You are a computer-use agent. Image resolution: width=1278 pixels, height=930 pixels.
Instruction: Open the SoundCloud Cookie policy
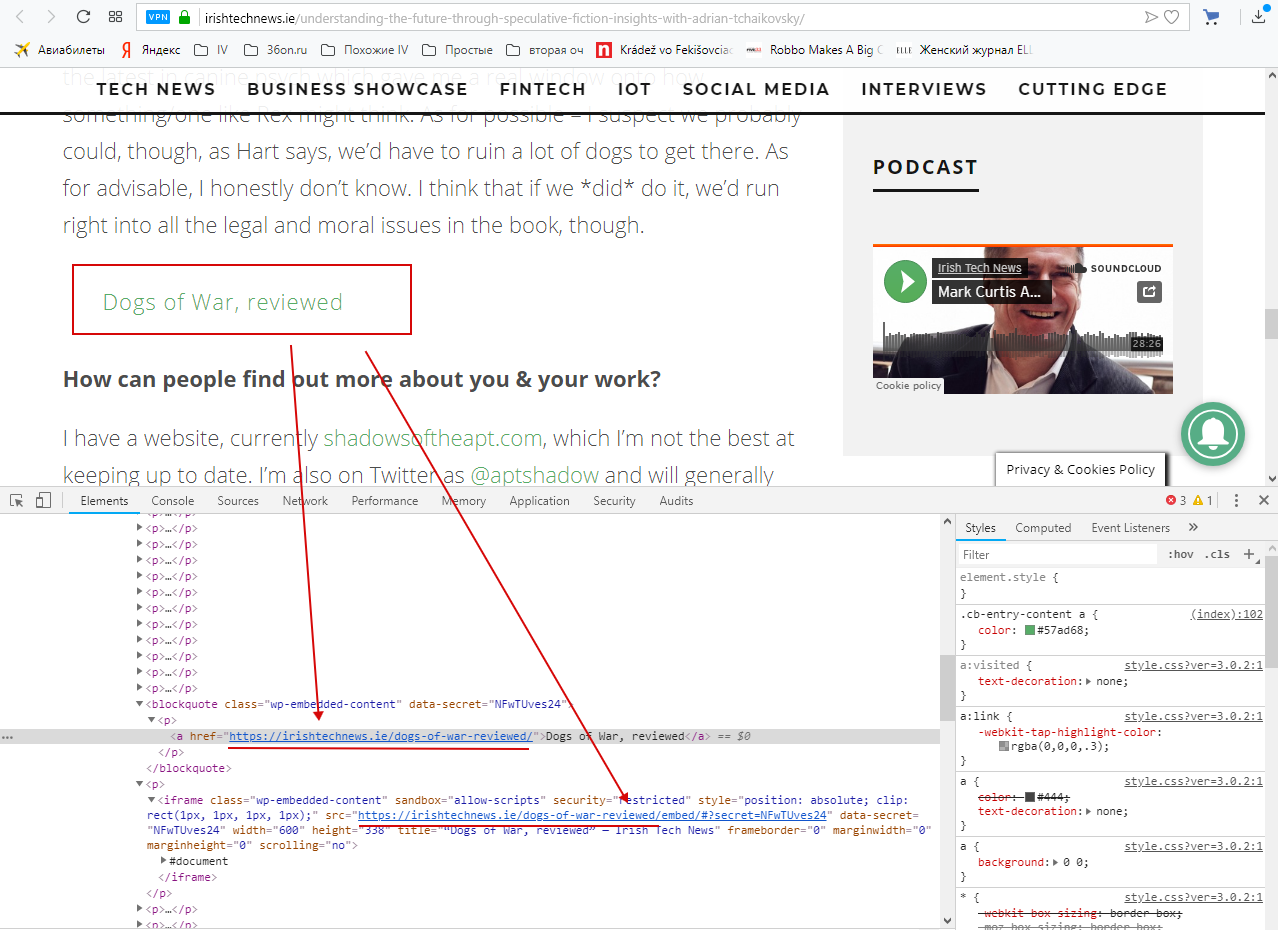click(908, 385)
